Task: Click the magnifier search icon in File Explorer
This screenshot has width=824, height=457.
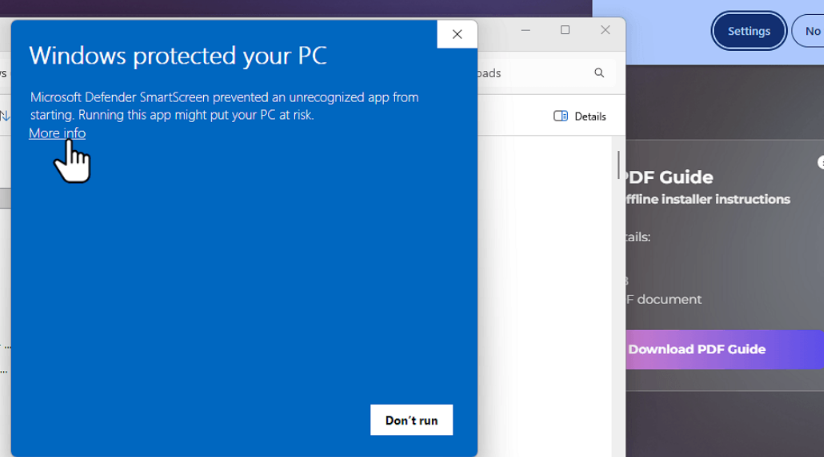Action: point(599,73)
